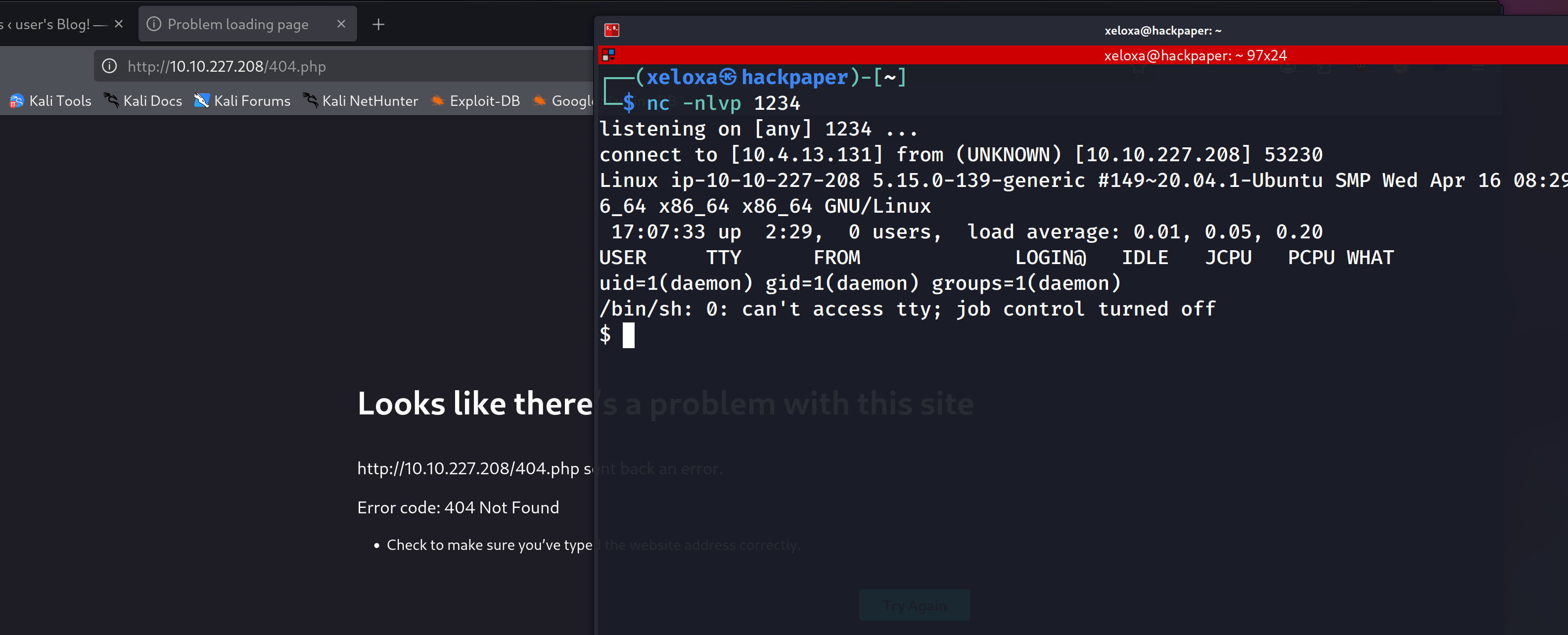Click the info icon on Problem loading tab
Viewport: 1568px width, 635px height.
coord(154,24)
